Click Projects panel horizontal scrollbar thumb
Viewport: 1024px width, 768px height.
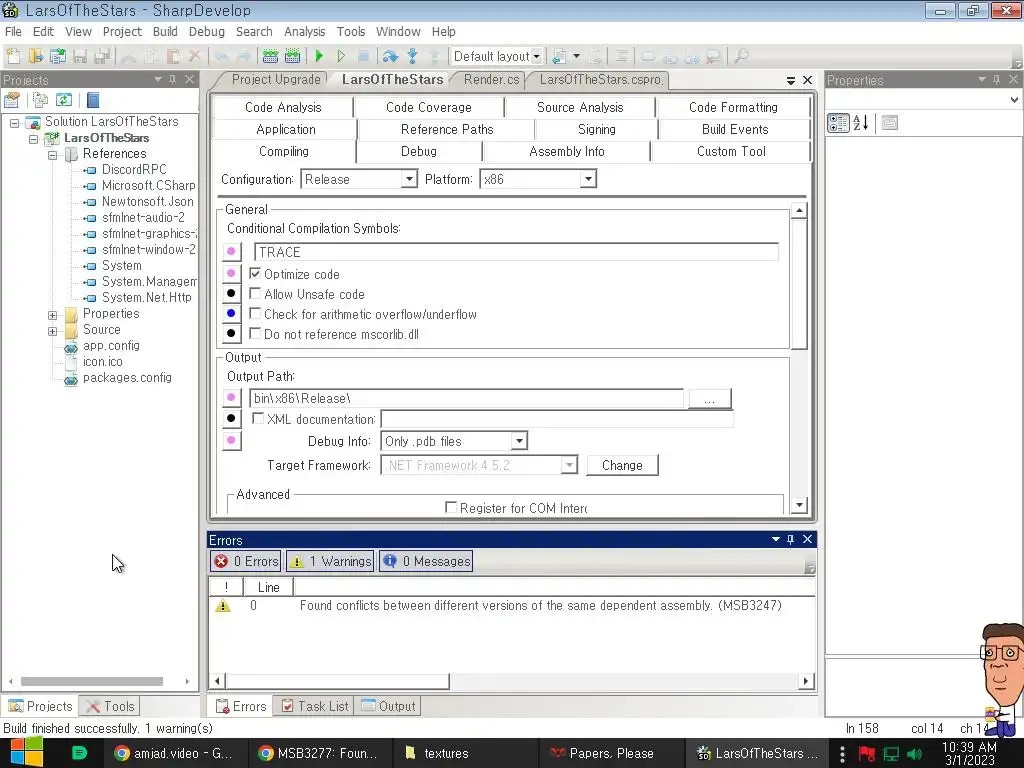[x=91, y=681]
